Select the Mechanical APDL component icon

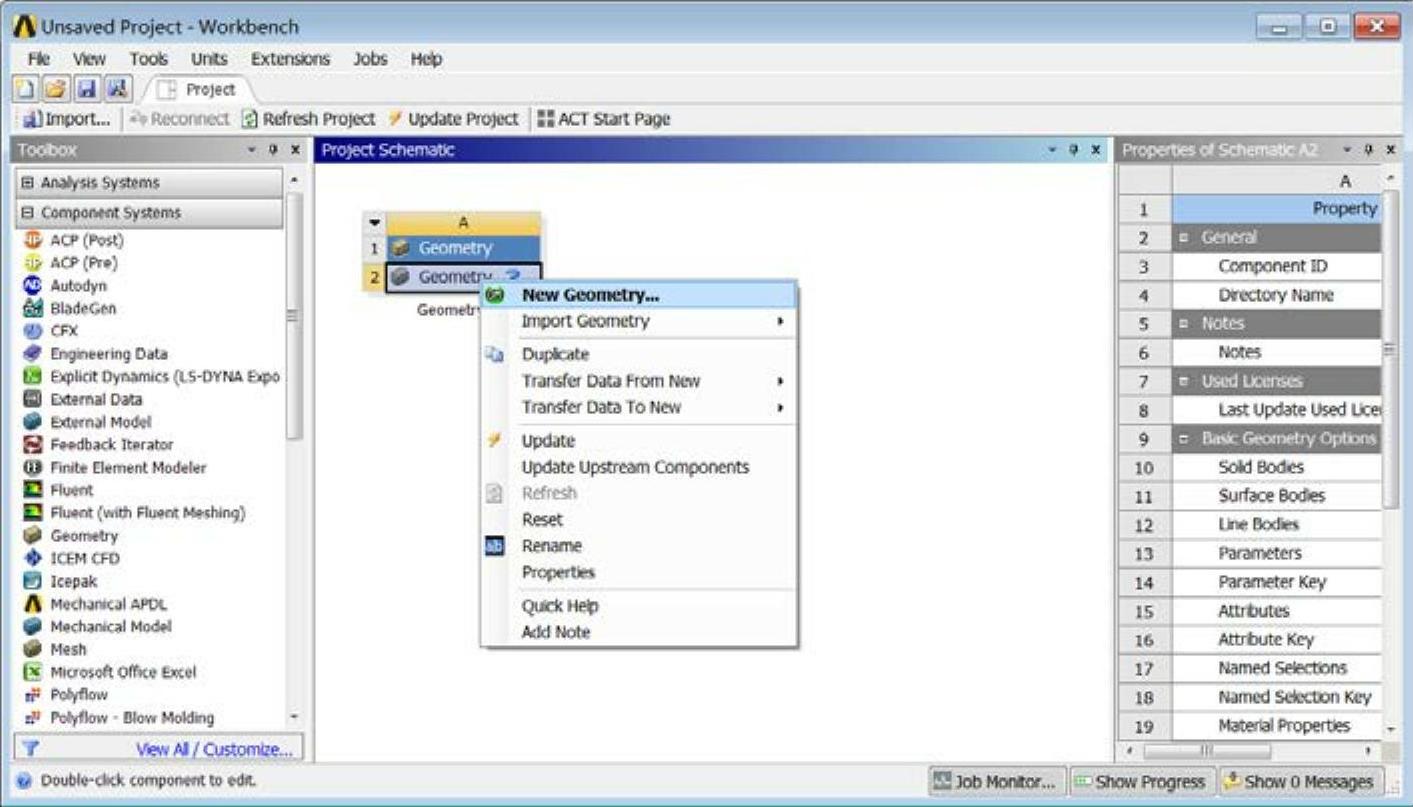[x=33, y=604]
